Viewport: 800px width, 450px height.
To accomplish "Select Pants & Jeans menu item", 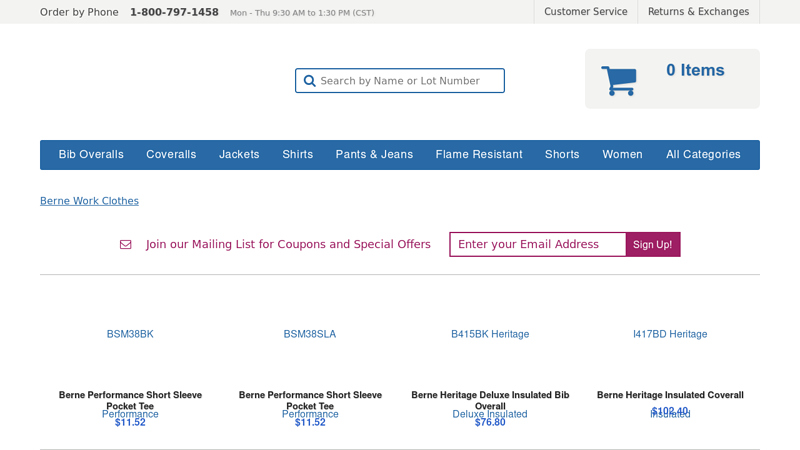I will point(374,155).
